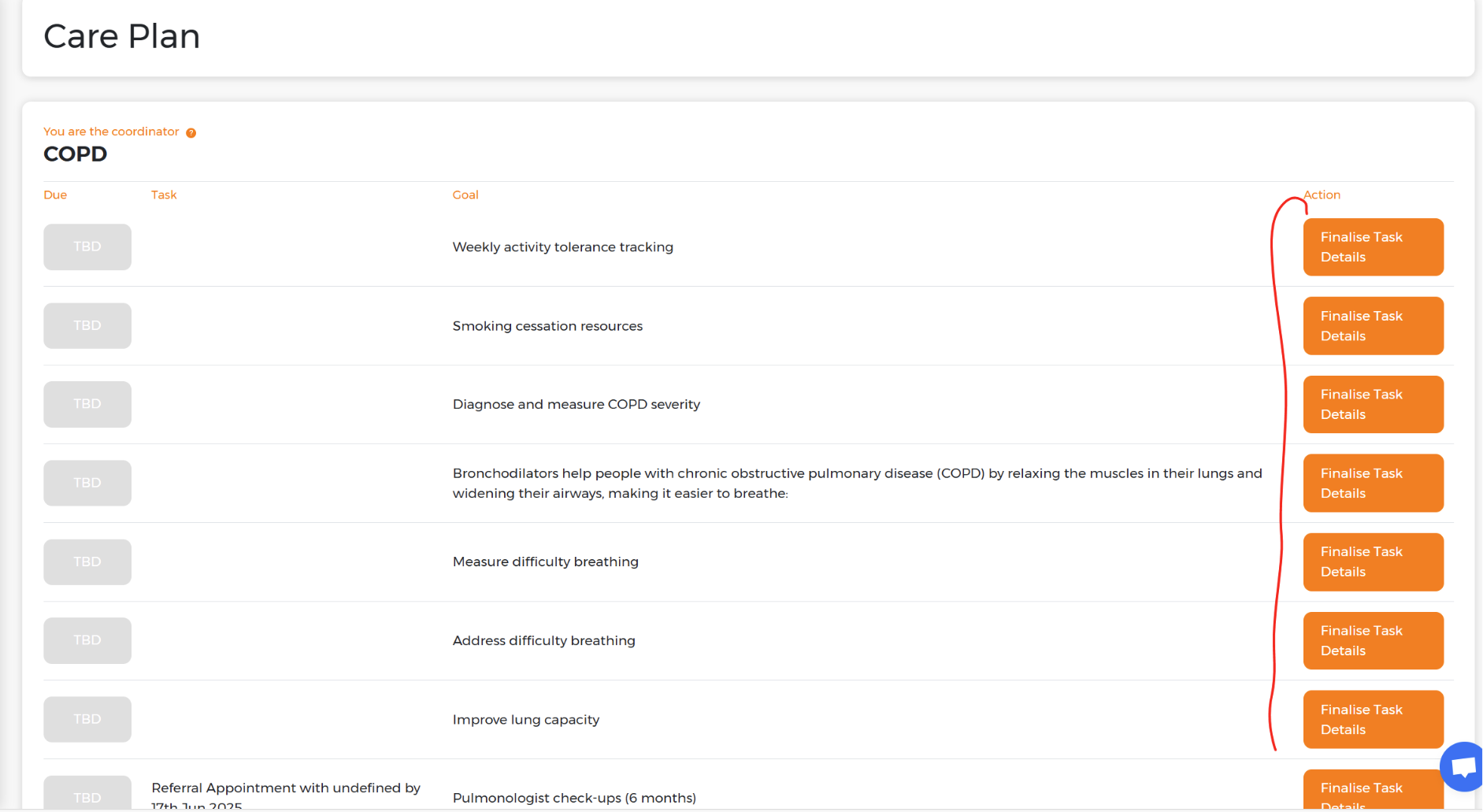The height and width of the screenshot is (812, 1483).
Task: Click TBD due date for measure difficulty breathing
Action: point(87,562)
